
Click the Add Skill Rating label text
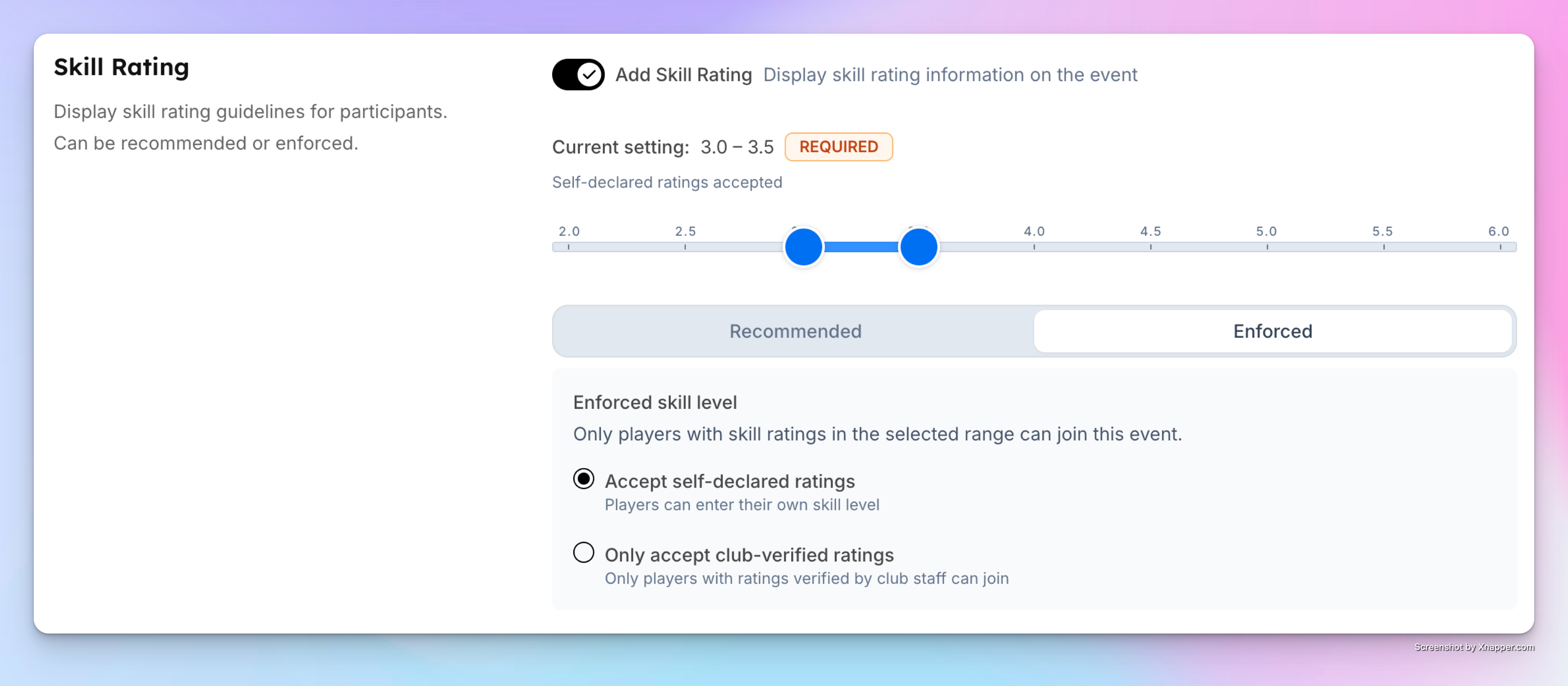click(683, 75)
